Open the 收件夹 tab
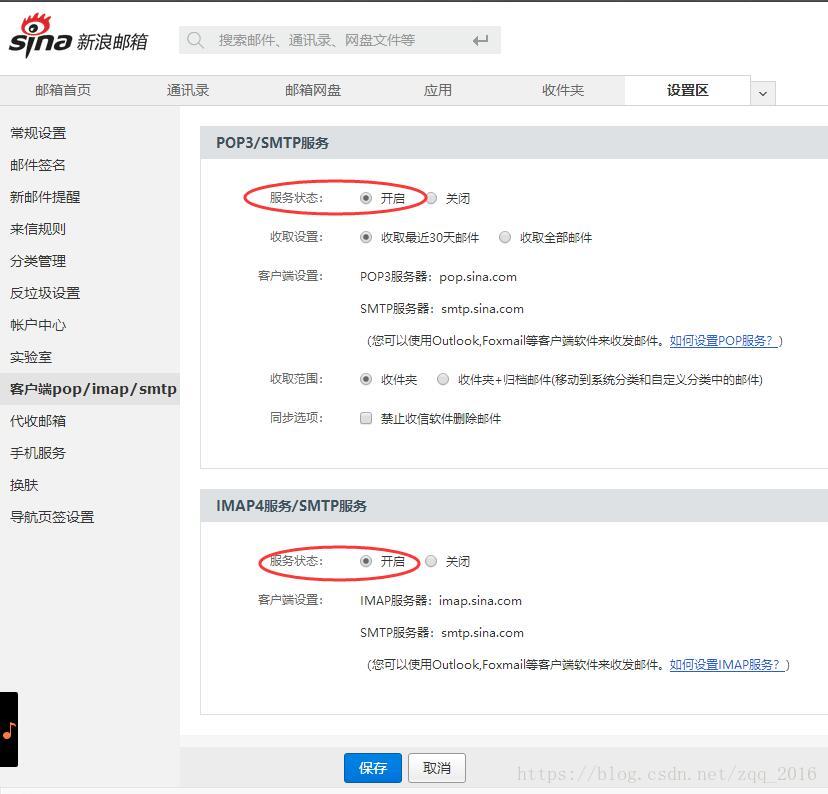Image resolution: width=828 pixels, height=794 pixels. coord(563,90)
